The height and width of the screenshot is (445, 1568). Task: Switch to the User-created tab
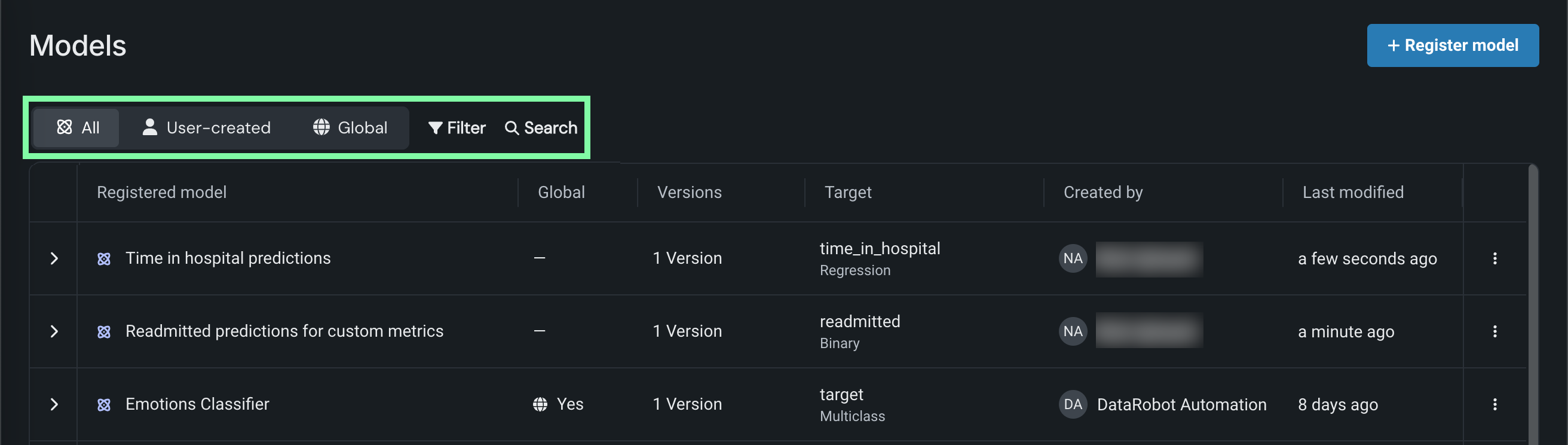tap(206, 128)
